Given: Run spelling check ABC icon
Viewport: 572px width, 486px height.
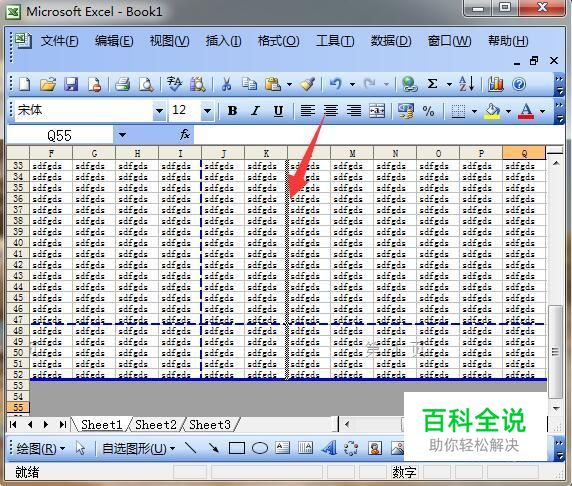Looking at the screenshot, I should pos(174,84).
